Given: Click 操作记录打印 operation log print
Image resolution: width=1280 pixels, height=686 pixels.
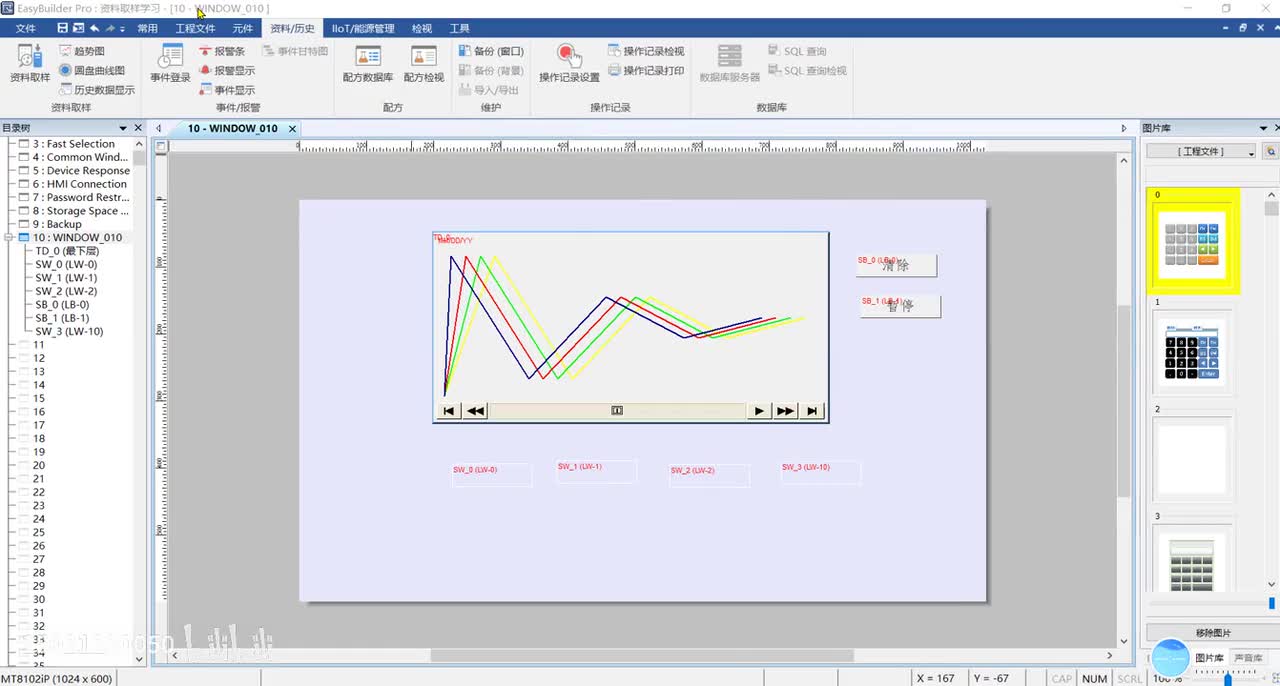Looking at the screenshot, I should [646, 70].
